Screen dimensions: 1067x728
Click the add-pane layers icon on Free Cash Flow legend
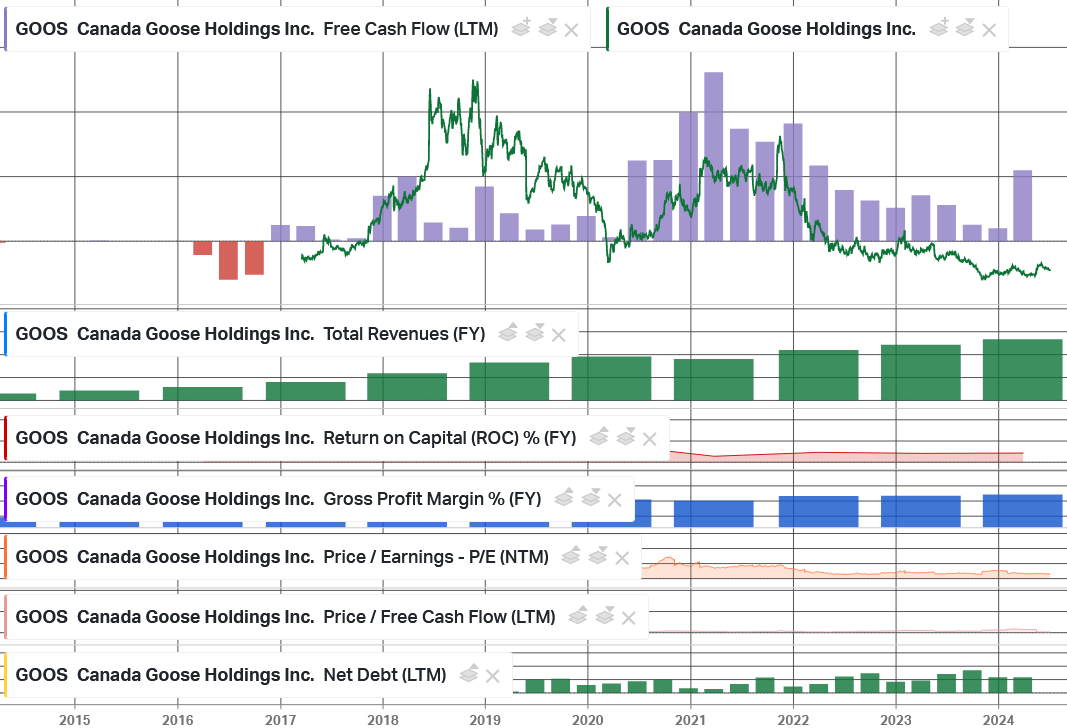(521, 29)
